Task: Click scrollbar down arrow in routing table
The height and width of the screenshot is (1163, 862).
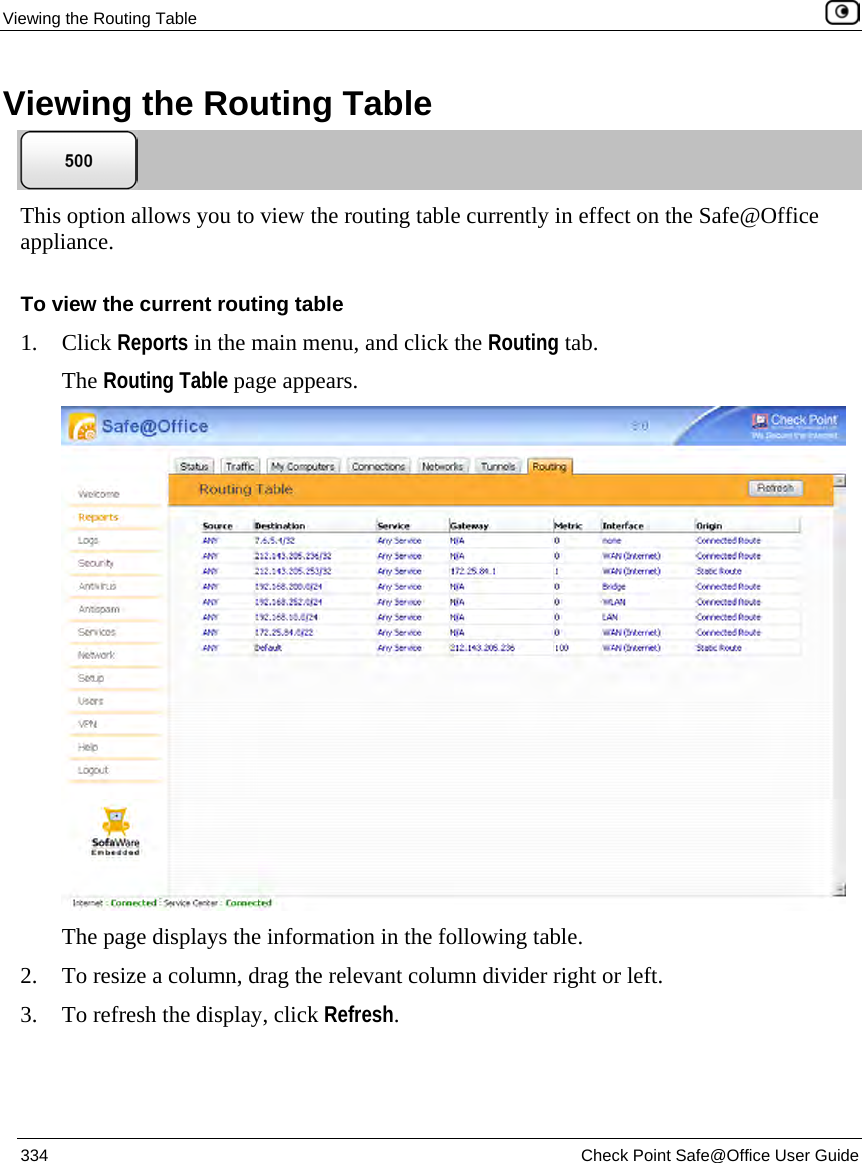Action: tap(840, 889)
